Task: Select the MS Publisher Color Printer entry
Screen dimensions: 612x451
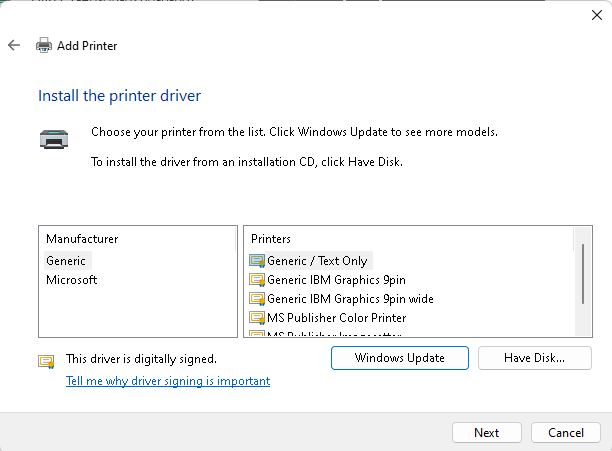Action: [x=336, y=318]
